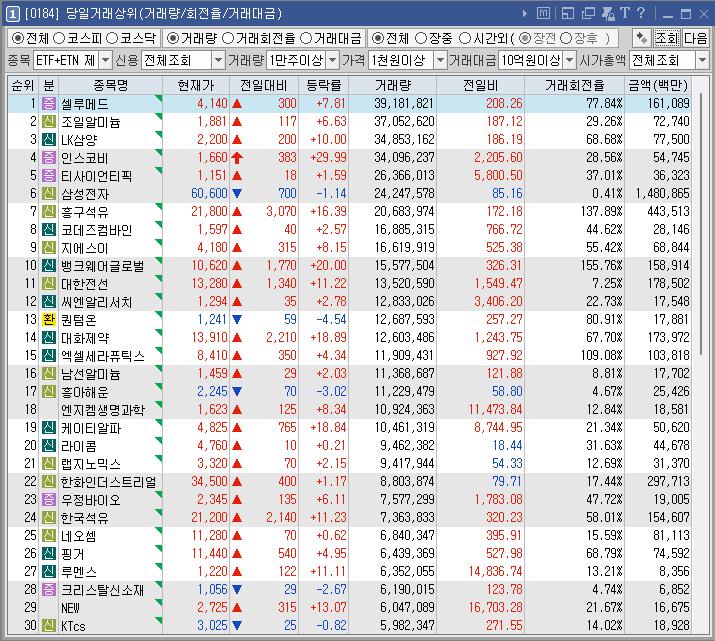Viewport: 715px width, 641px height.
Task: Sort by 등락률 column header
Action: tap(323, 85)
